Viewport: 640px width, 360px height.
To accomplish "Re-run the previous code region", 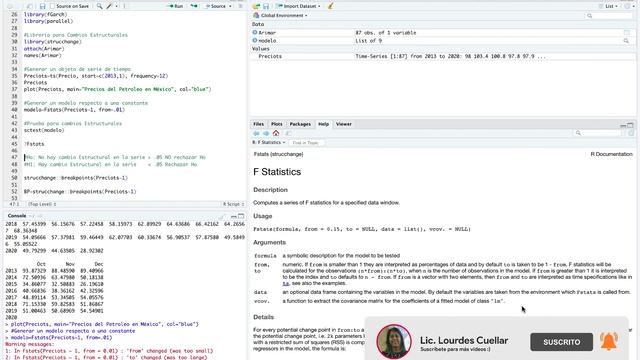I will [194, 6].
